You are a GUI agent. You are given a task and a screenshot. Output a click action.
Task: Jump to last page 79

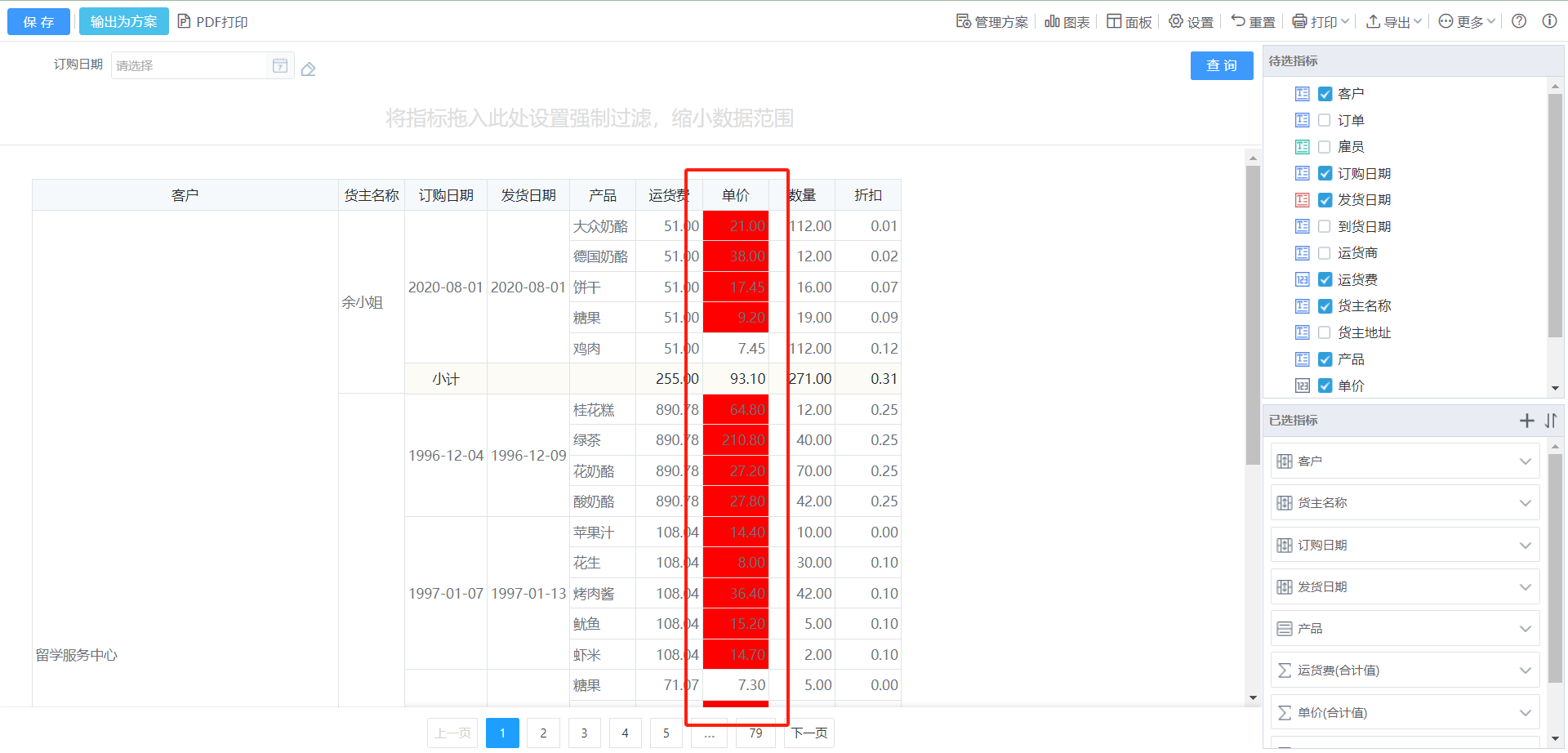[x=755, y=733]
